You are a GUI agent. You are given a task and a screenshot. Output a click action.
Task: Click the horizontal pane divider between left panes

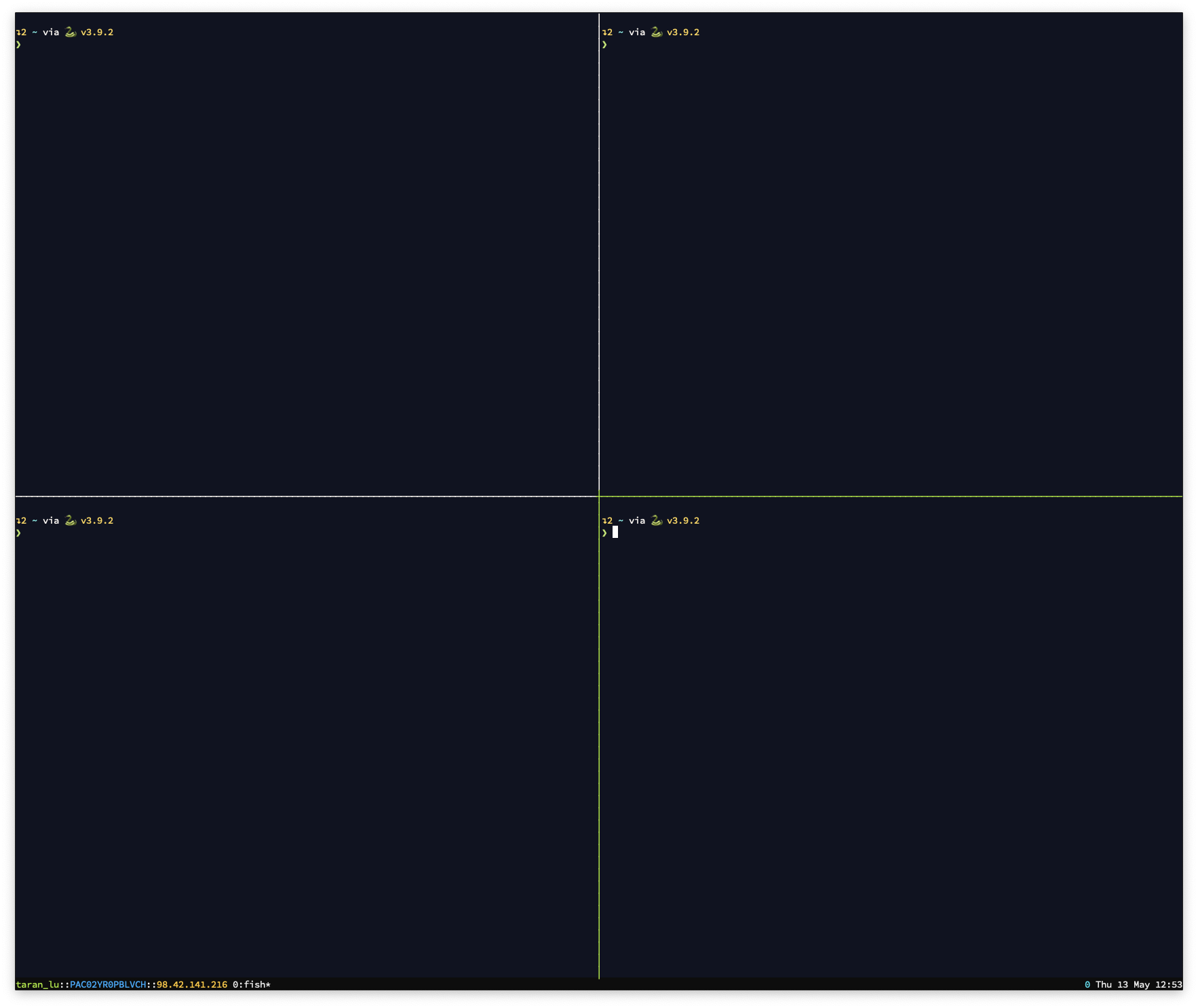point(298,497)
